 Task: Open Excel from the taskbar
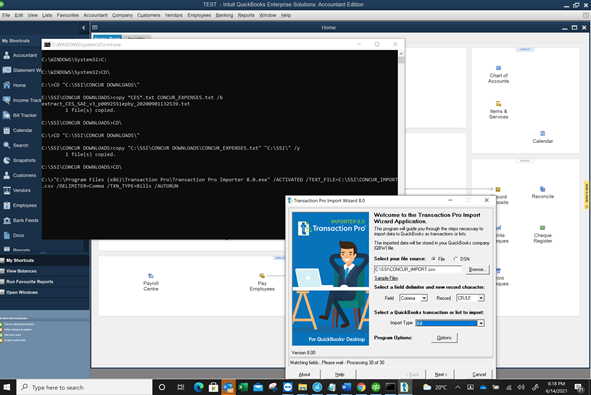pyautogui.click(x=243, y=387)
